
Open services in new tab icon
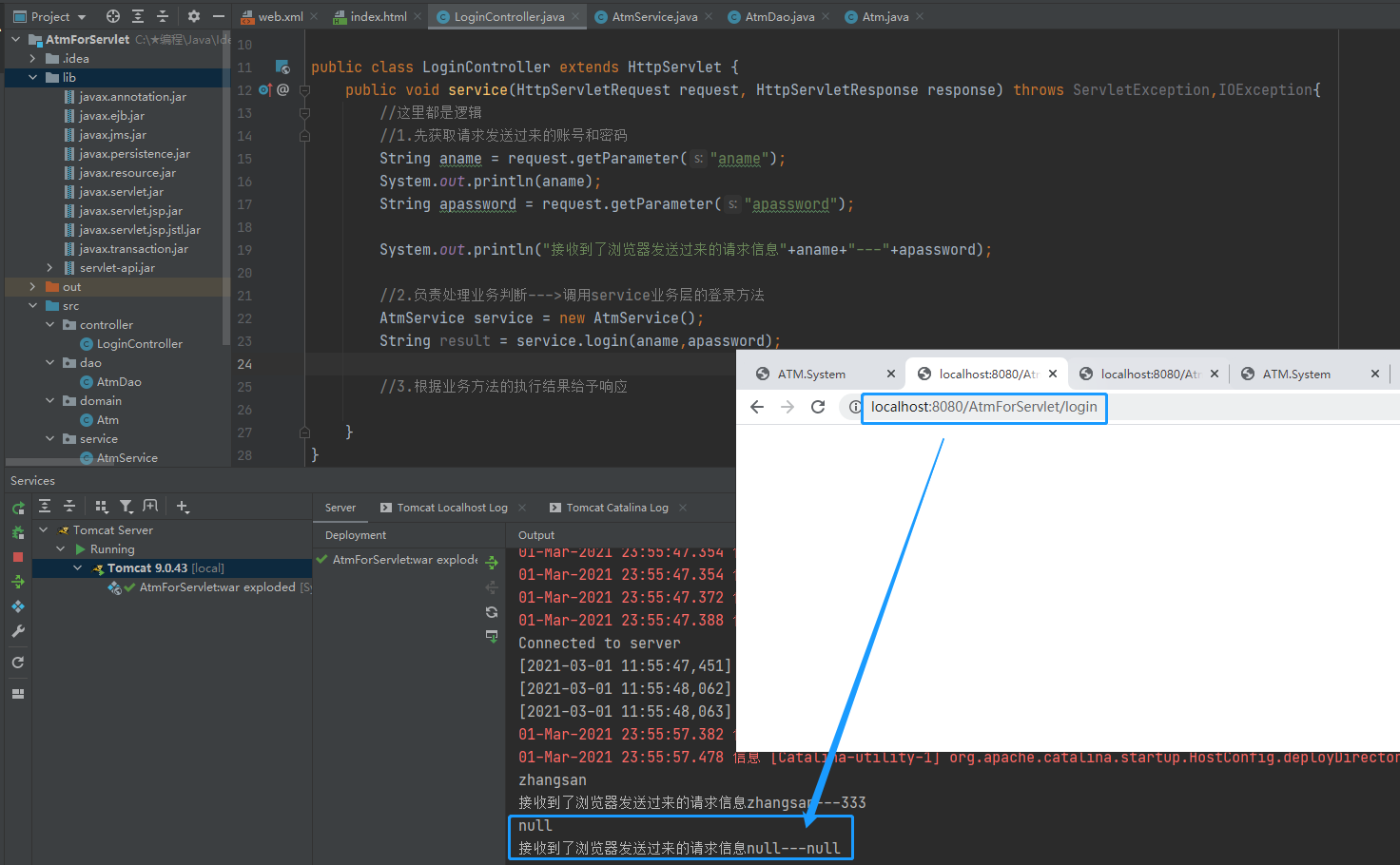click(150, 507)
